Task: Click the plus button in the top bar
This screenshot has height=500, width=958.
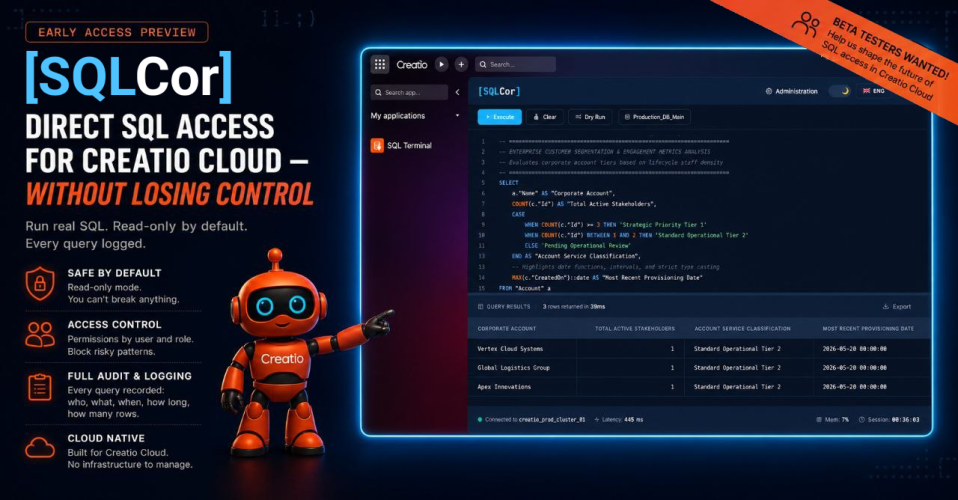Action: (x=461, y=64)
